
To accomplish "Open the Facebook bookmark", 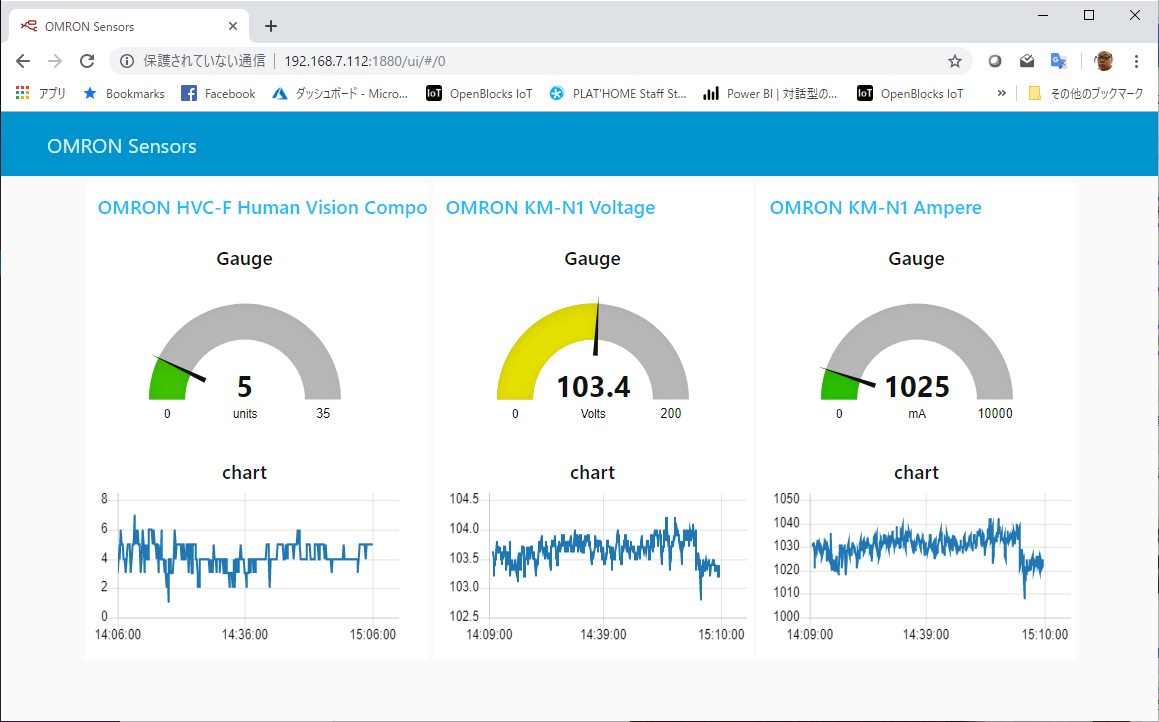I will point(219,93).
